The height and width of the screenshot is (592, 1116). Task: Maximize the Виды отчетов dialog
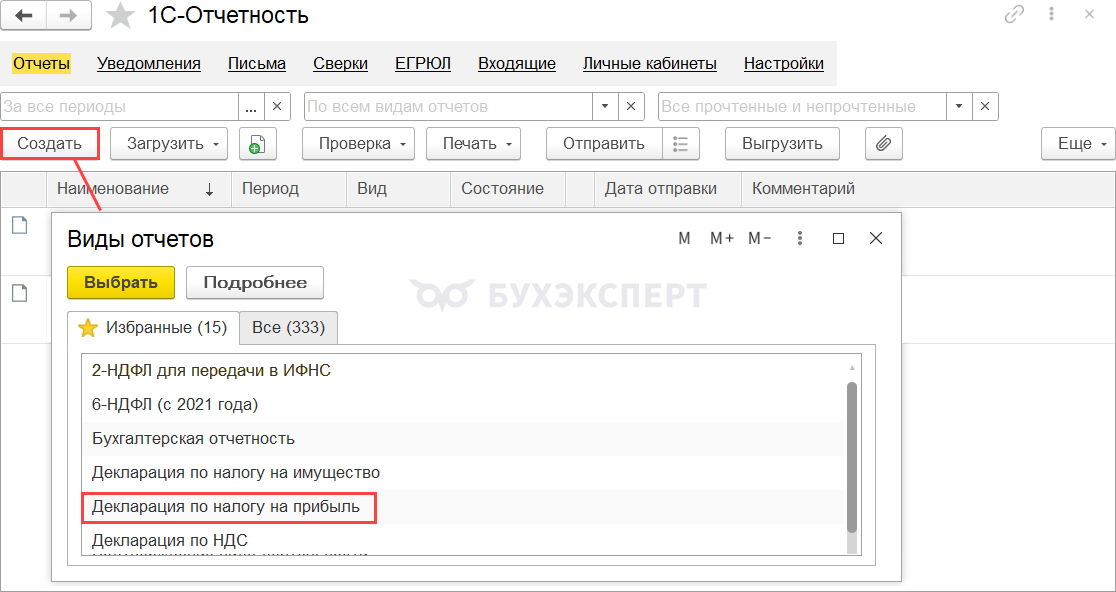tap(838, 239)
